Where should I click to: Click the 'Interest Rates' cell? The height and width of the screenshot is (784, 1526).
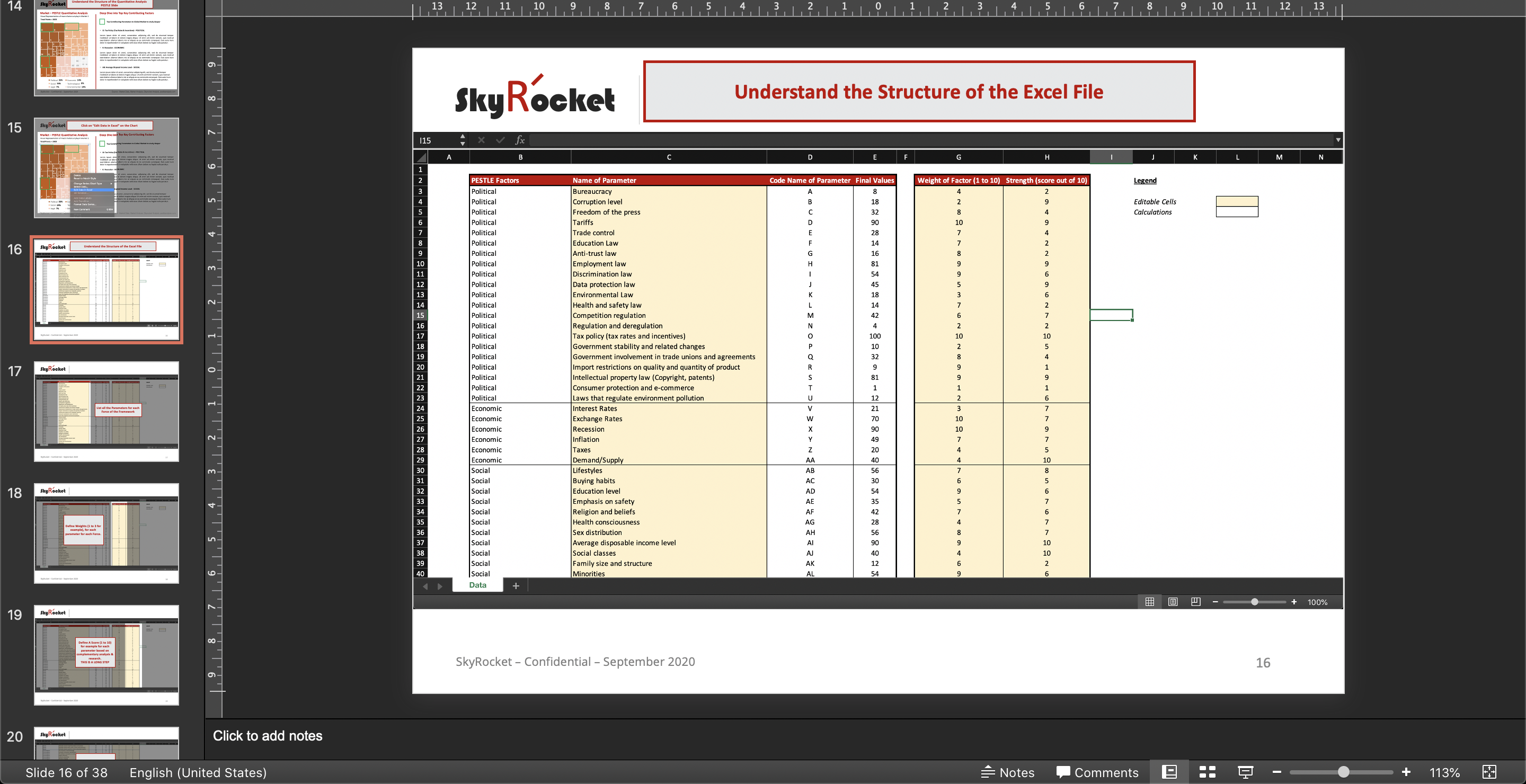coord(669,408)
